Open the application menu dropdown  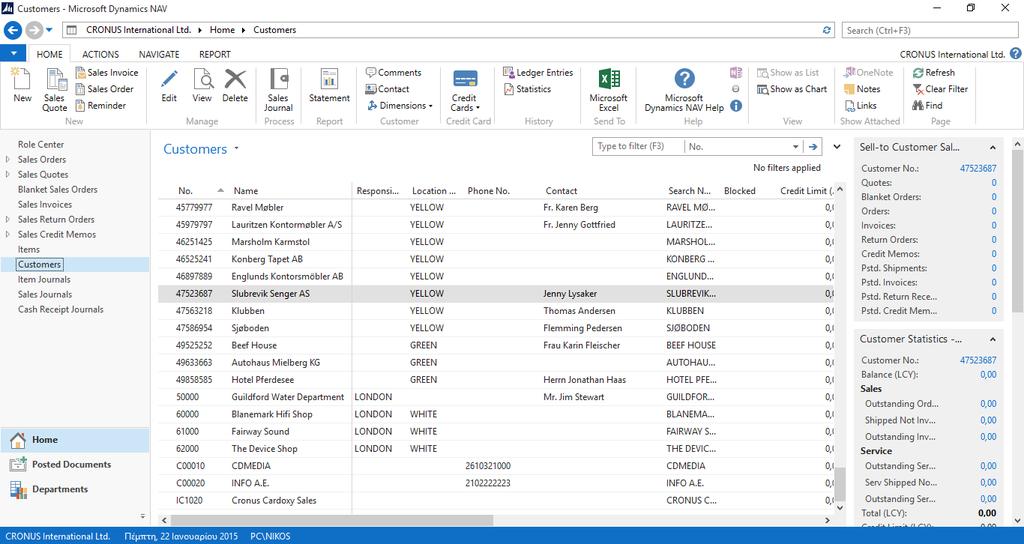13,54
